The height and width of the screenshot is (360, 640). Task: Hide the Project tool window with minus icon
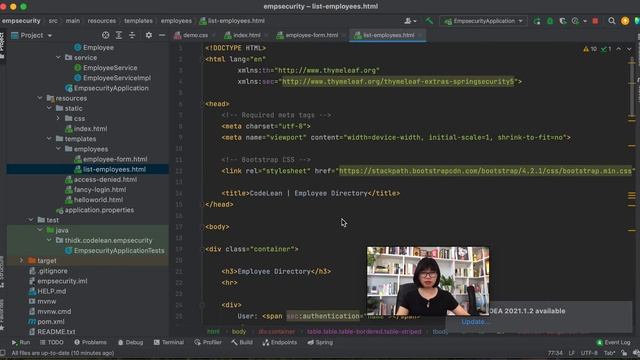pyautogui.click(x=162, y=36)
